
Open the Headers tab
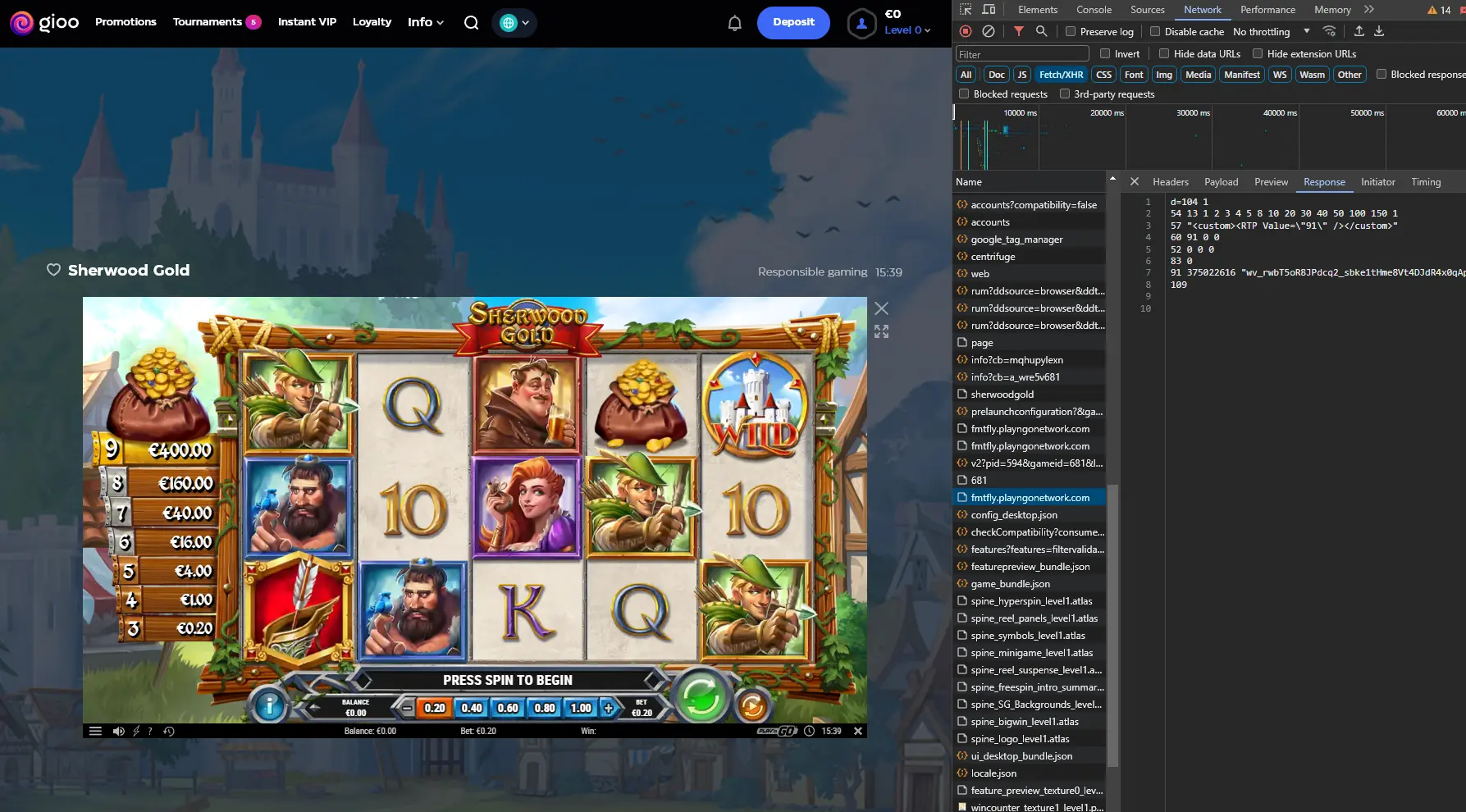(x=1171, y=182)
